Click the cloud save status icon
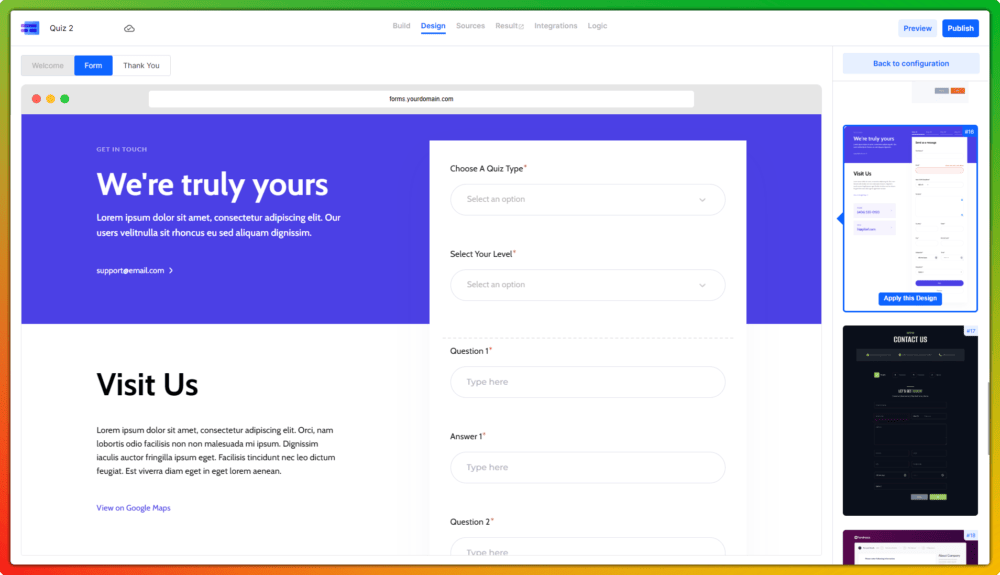 click(x=129, y=28)
